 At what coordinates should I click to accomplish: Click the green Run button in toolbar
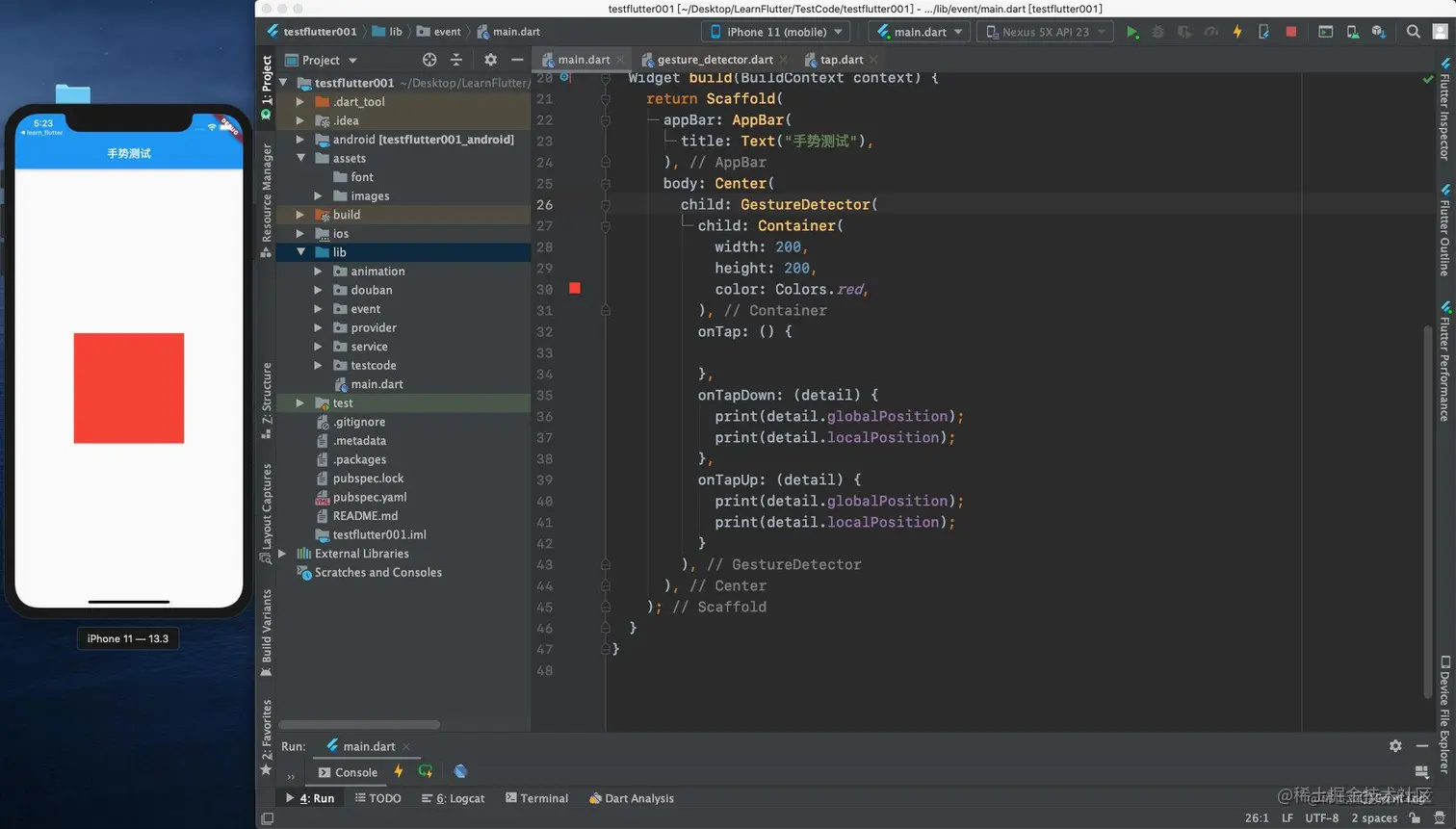point(1132,32)
